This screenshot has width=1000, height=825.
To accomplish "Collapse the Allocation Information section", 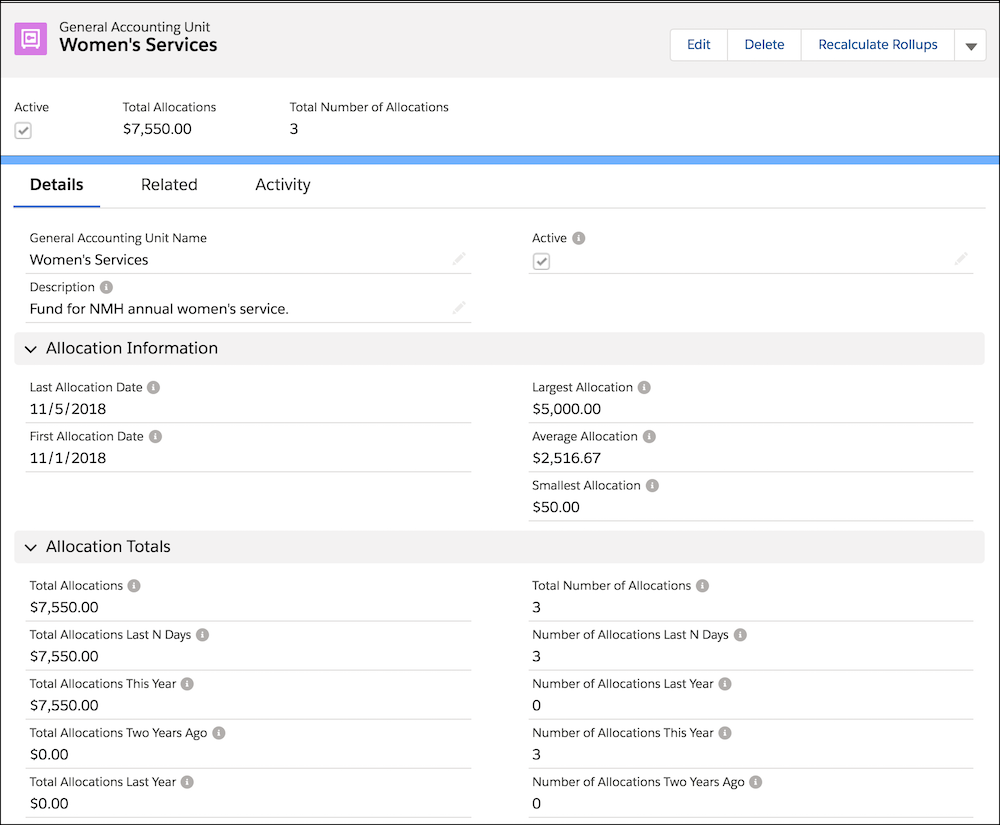I will [x=30, y=349].
